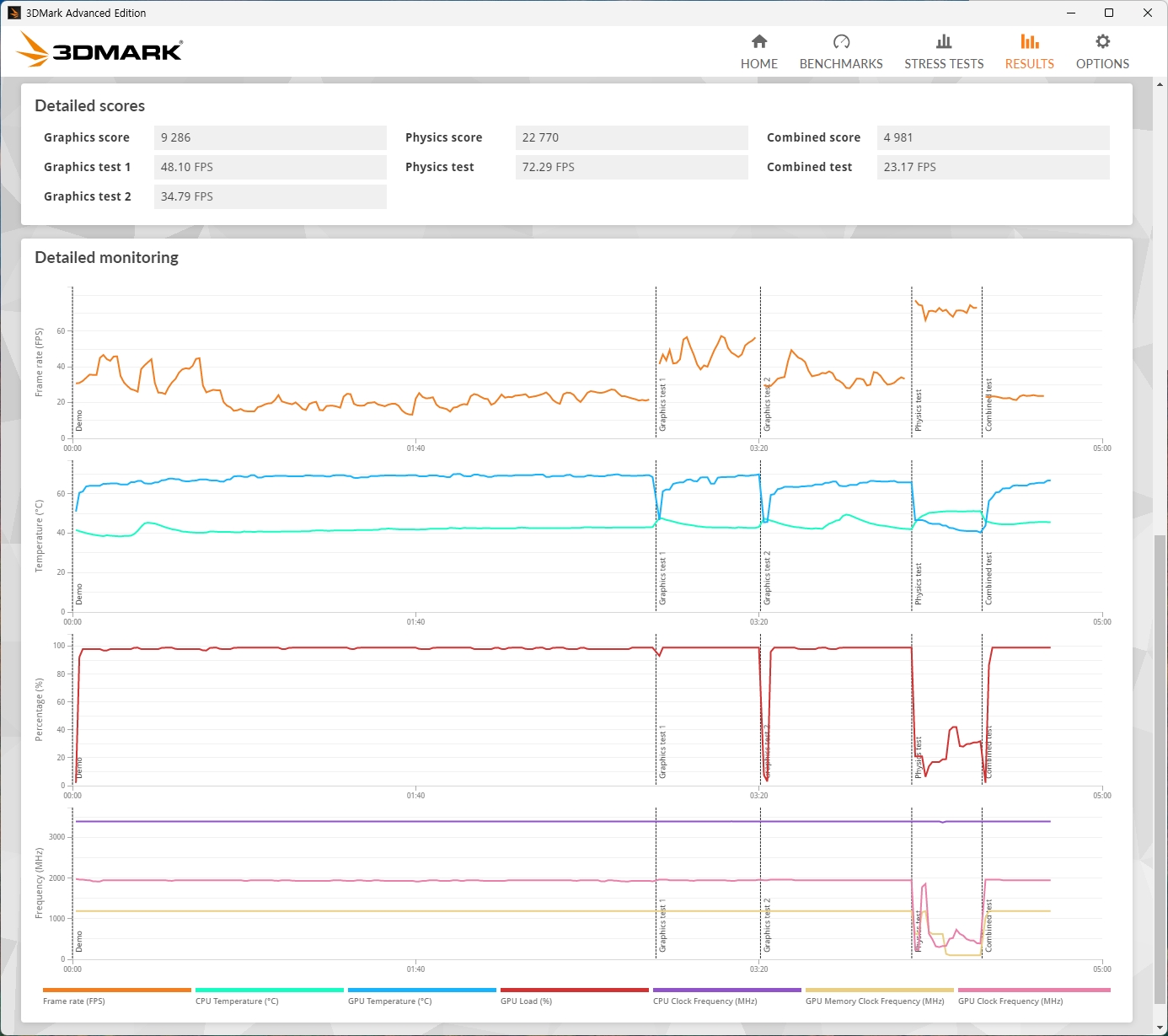This screenshot has width=1168, height=1036.
Task: Select the Combined score value 4 981
Action: point(993,137)
